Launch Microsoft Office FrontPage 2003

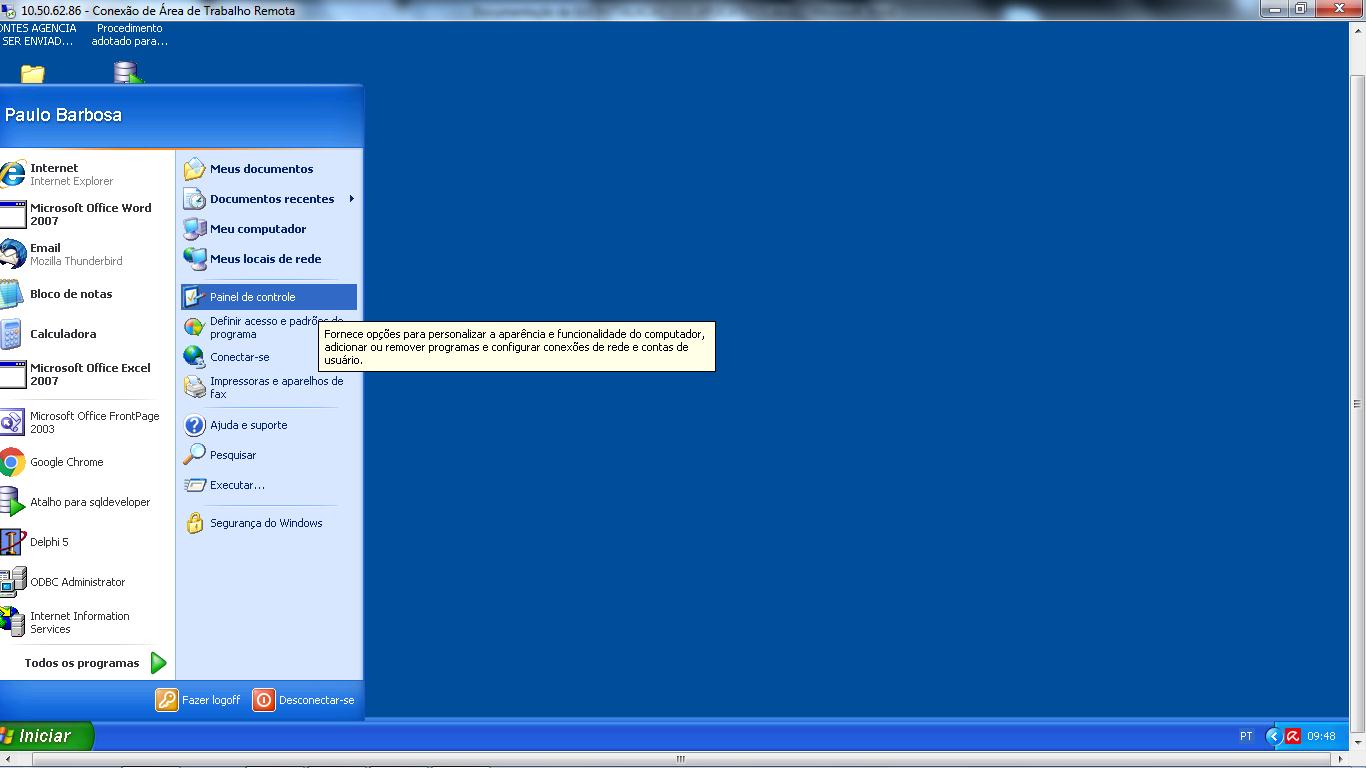click(x=87, y=422)
